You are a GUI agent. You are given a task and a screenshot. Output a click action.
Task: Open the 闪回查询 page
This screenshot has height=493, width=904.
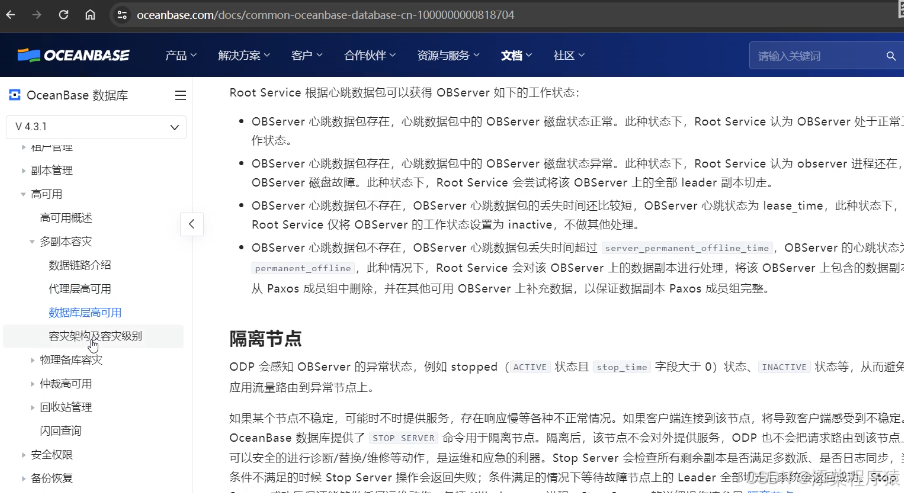61,431
